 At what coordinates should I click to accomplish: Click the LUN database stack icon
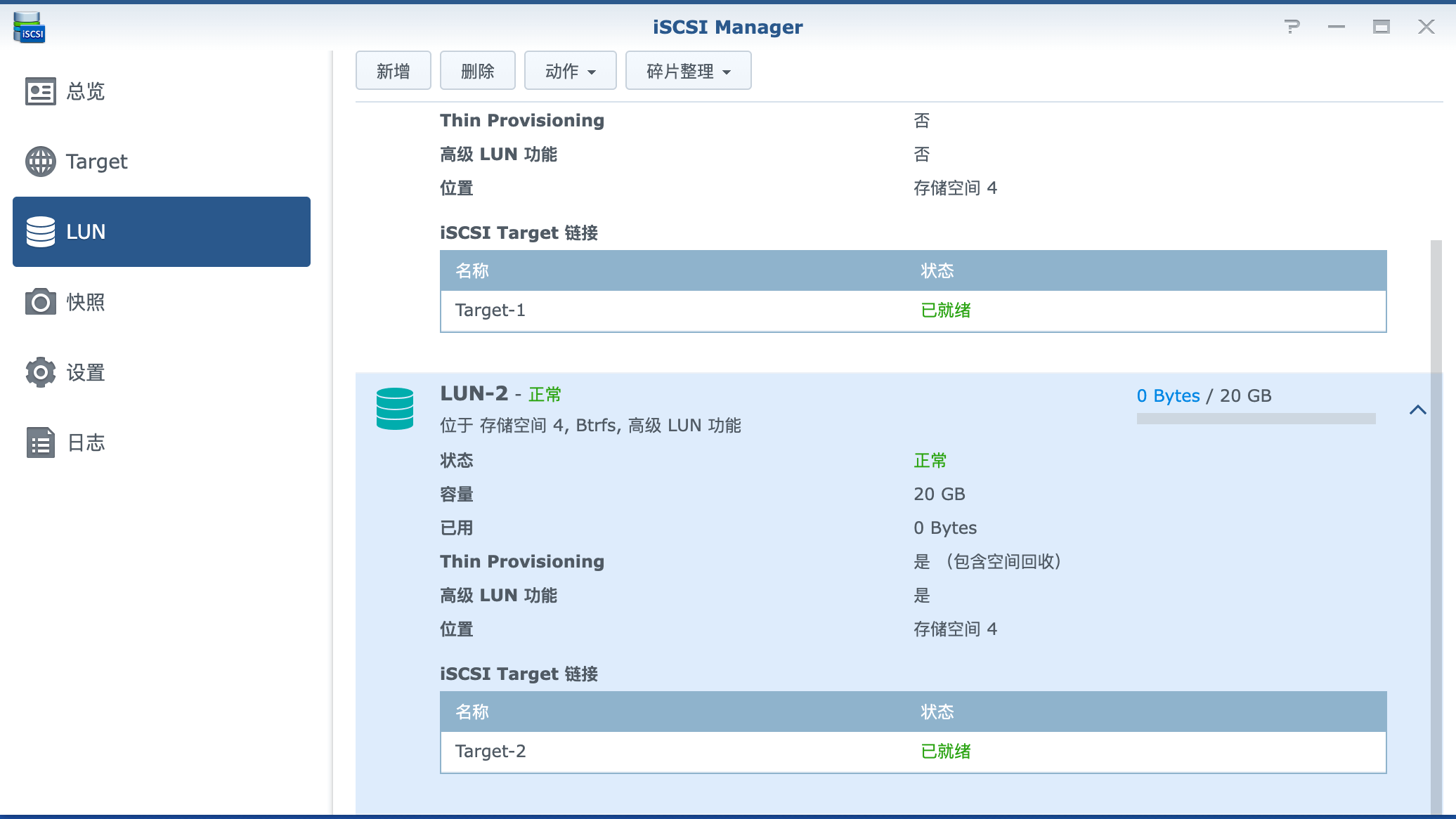40,232
